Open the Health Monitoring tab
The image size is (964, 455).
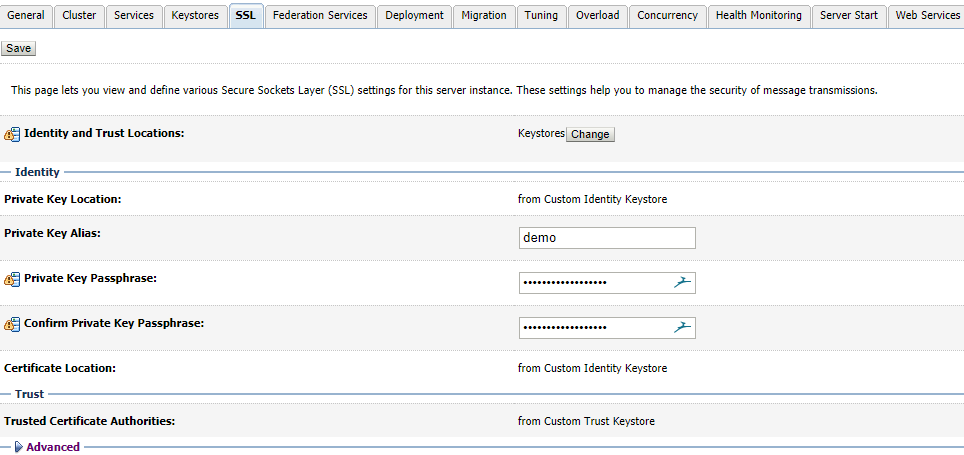pos(758,16)
